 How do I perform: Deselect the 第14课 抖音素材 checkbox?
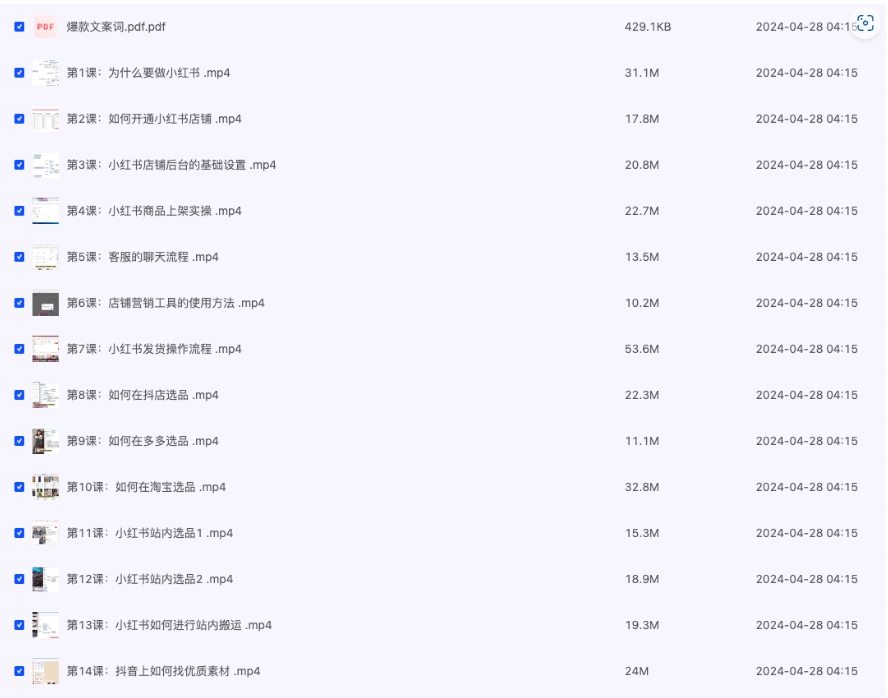19,671
